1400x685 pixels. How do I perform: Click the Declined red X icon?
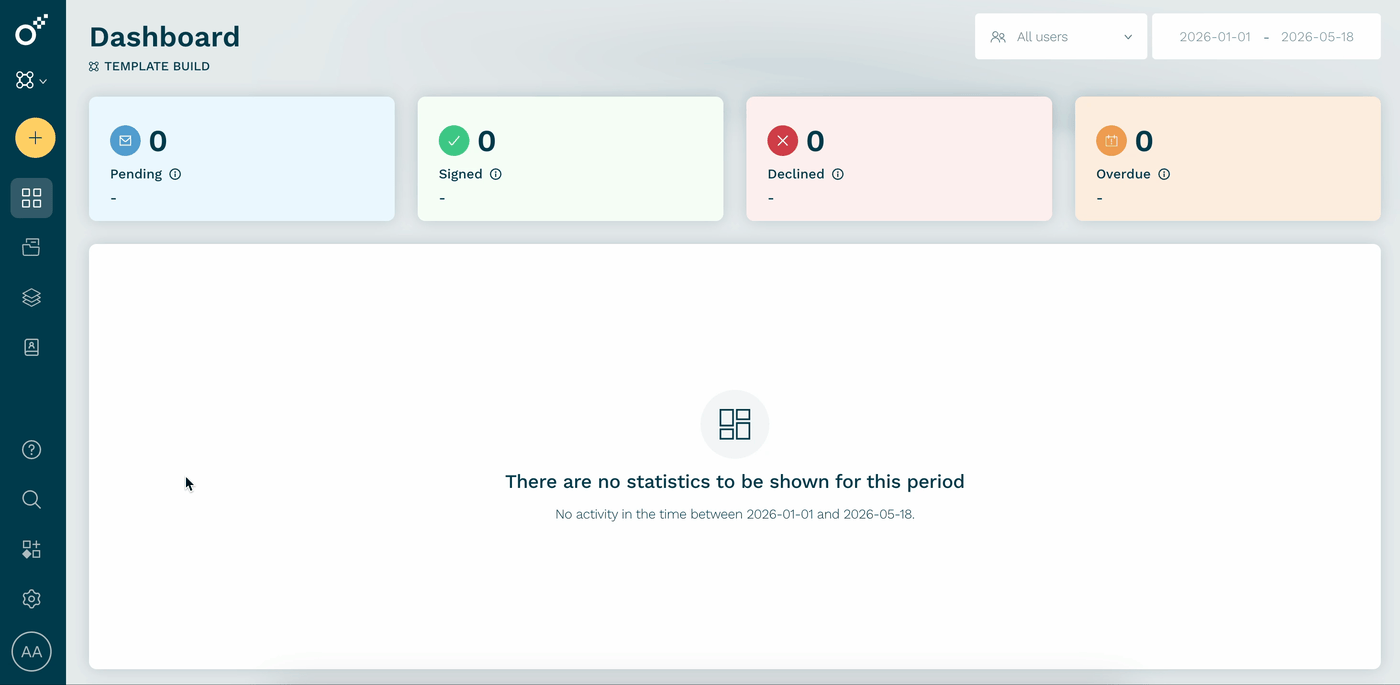click(783, 141)
